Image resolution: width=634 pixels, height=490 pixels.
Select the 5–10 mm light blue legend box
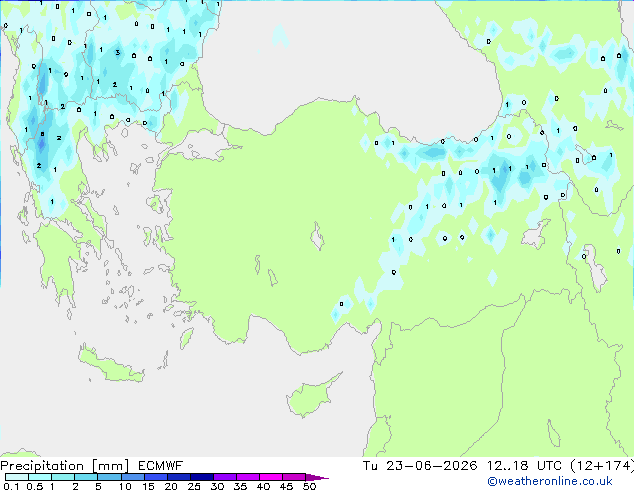pyautogui.click(x=109, y=477)
